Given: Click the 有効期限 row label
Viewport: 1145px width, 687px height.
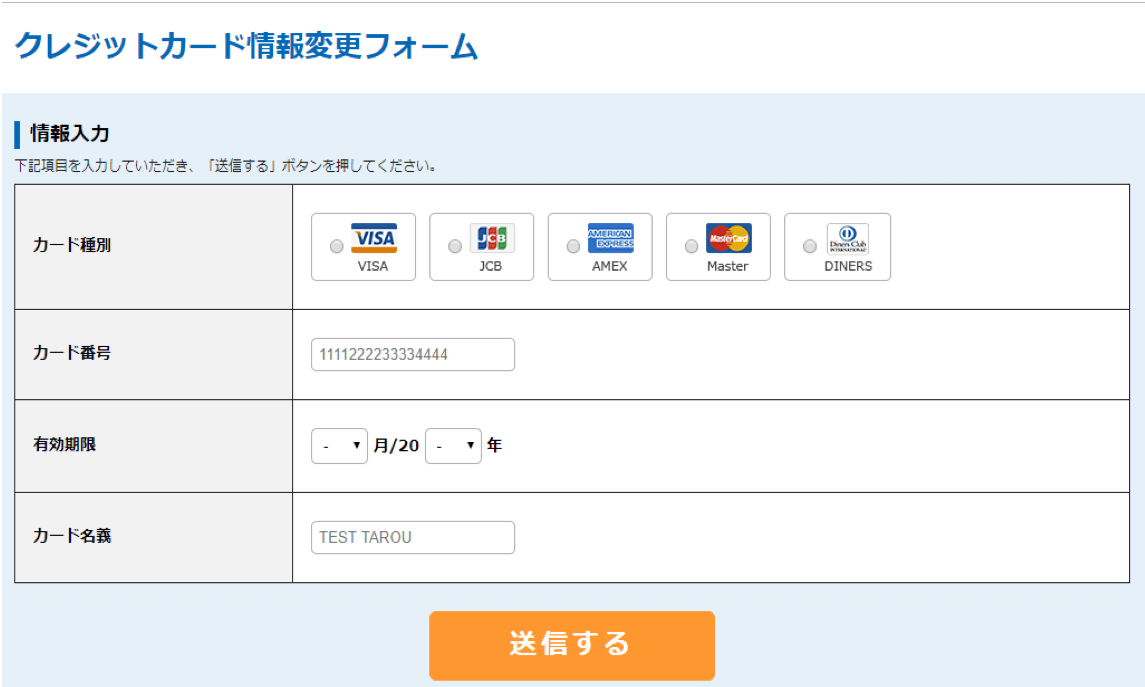Looking at the screenshot, I should 65,445.
